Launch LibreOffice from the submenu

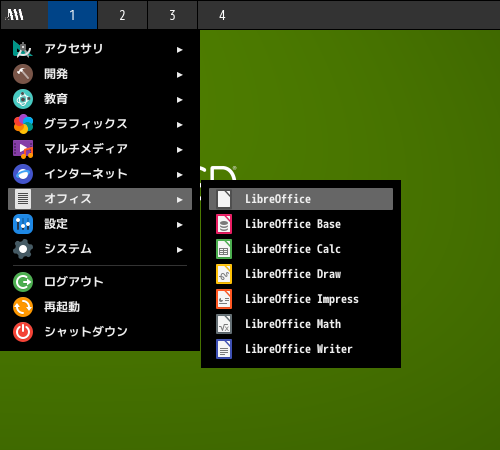click(301, 199)
